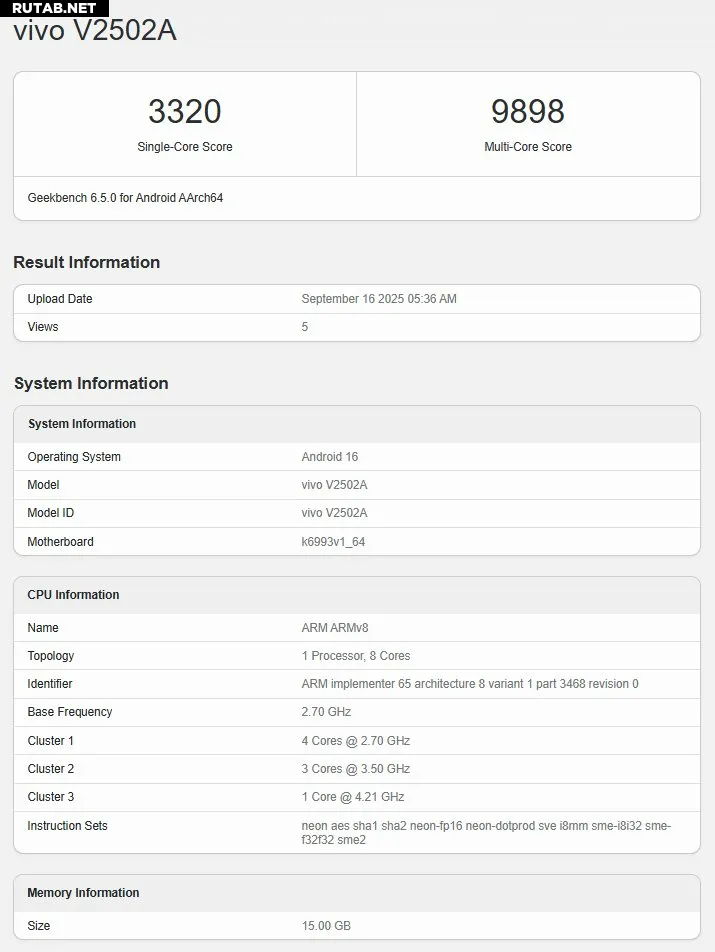Image resolution: width=715 pixels, height=952 pixels.
Task: Click the Cluster 1 label
Action: click(x=50, y=741)
